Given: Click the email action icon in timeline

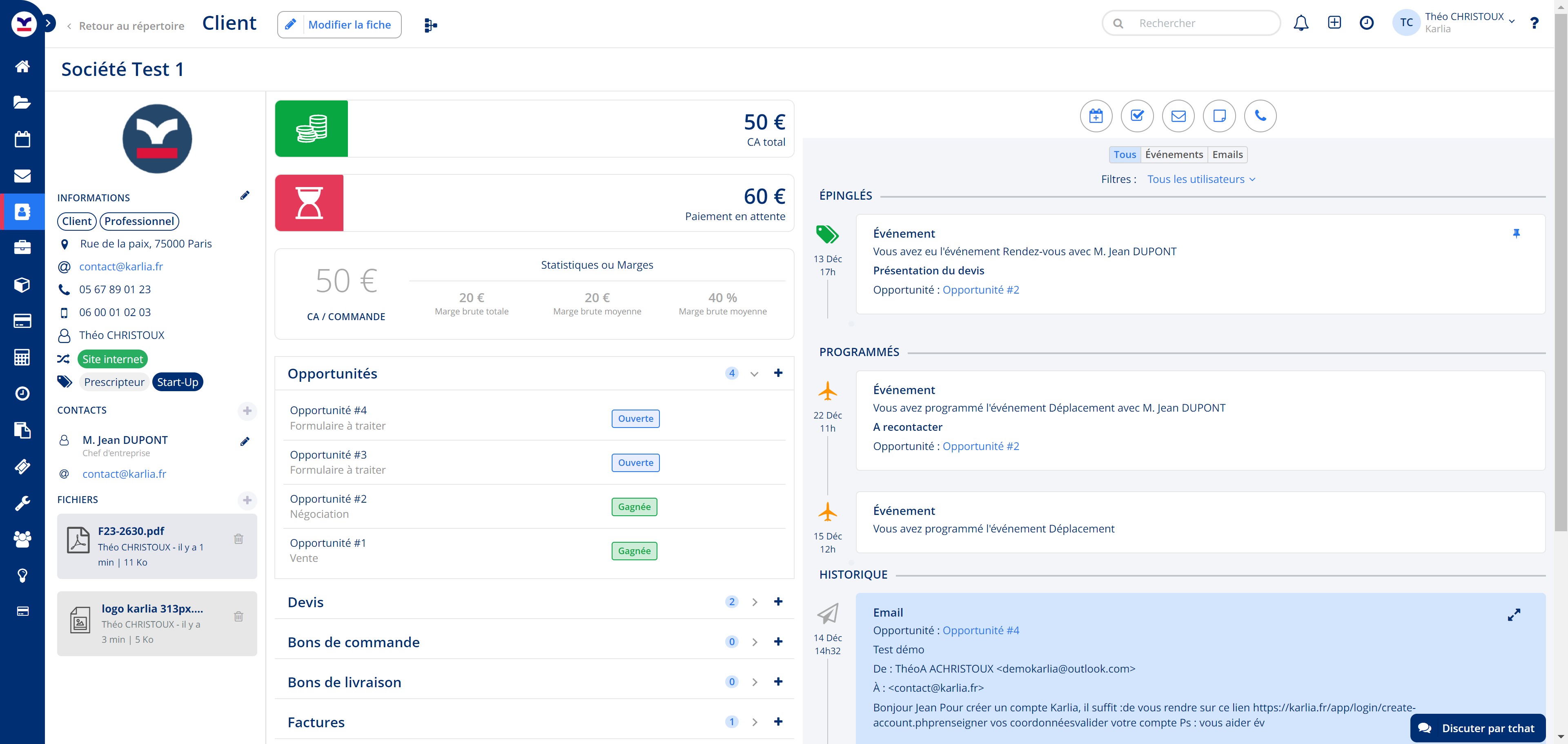Looking at the screenshot, I should click(x=1178, y=116).
